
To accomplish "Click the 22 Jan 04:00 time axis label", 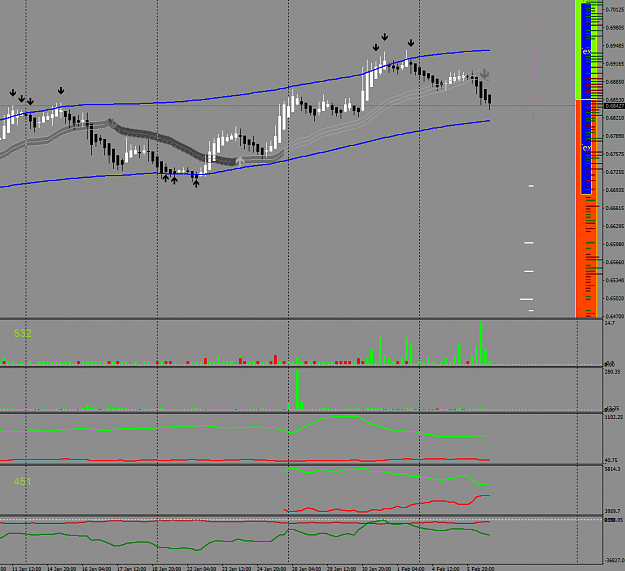I will coord(201,569).
